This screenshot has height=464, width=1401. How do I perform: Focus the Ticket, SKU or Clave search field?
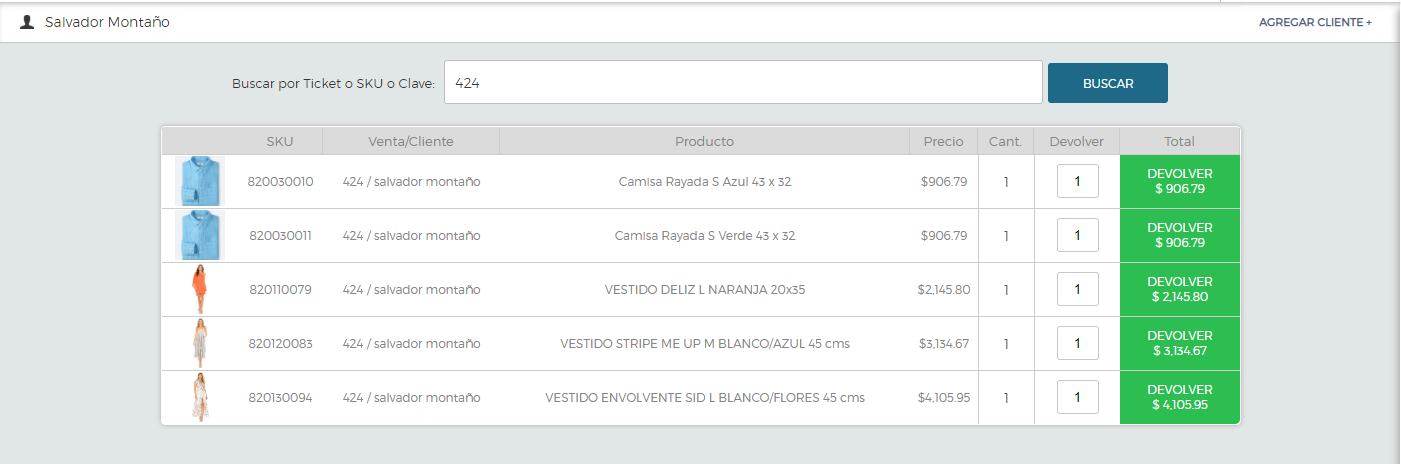coord(743,83)
